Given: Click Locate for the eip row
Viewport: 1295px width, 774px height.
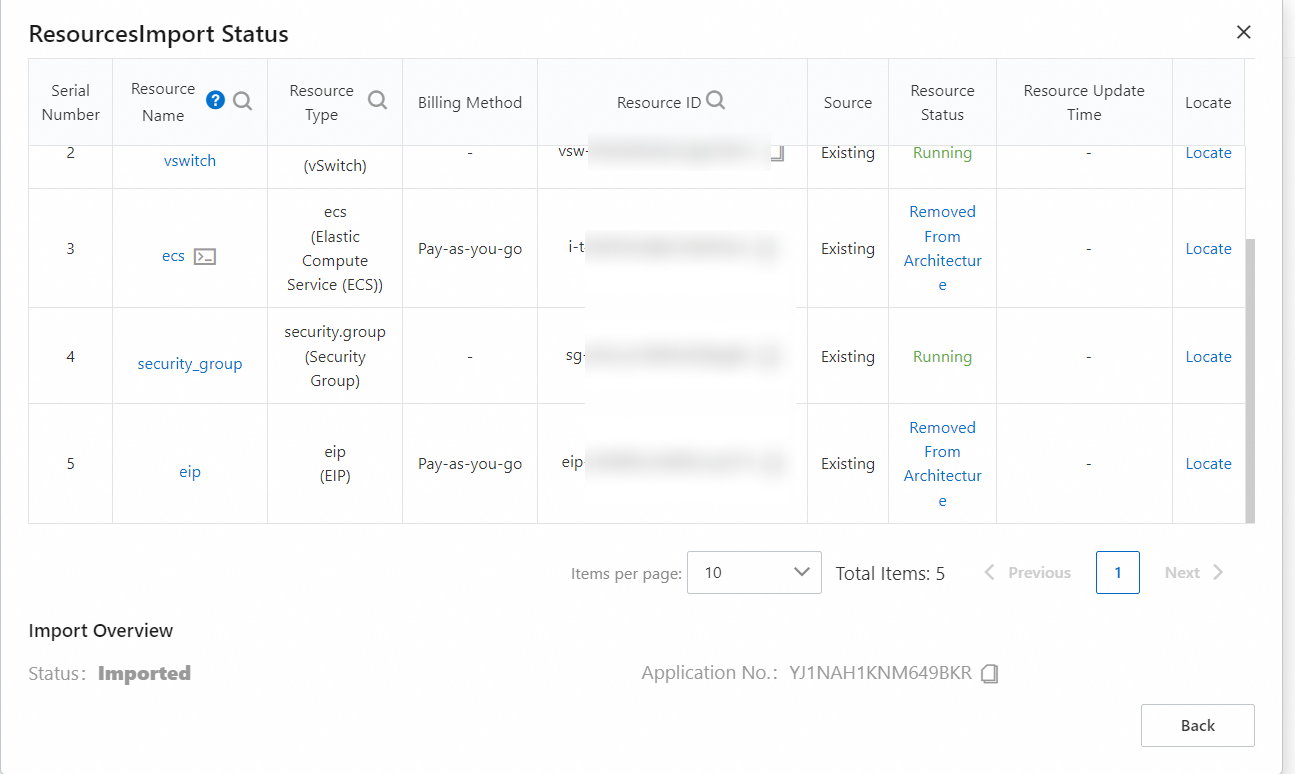Looking at the screenshot, I should (x=1208, y=464).
